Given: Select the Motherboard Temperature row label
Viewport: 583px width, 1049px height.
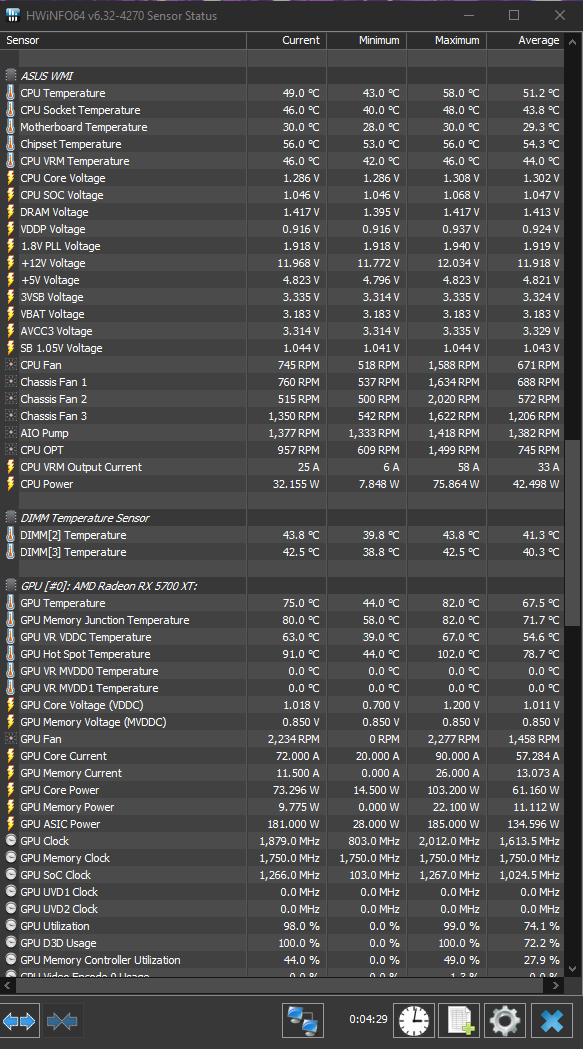Looking at the screenshot, I should click(83, 127).
